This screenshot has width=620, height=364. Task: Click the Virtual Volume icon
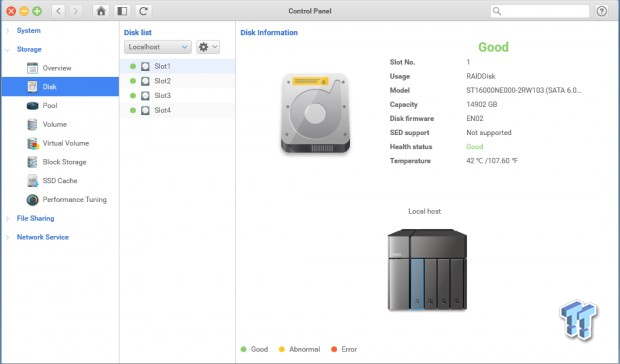[x=33, y=143]
